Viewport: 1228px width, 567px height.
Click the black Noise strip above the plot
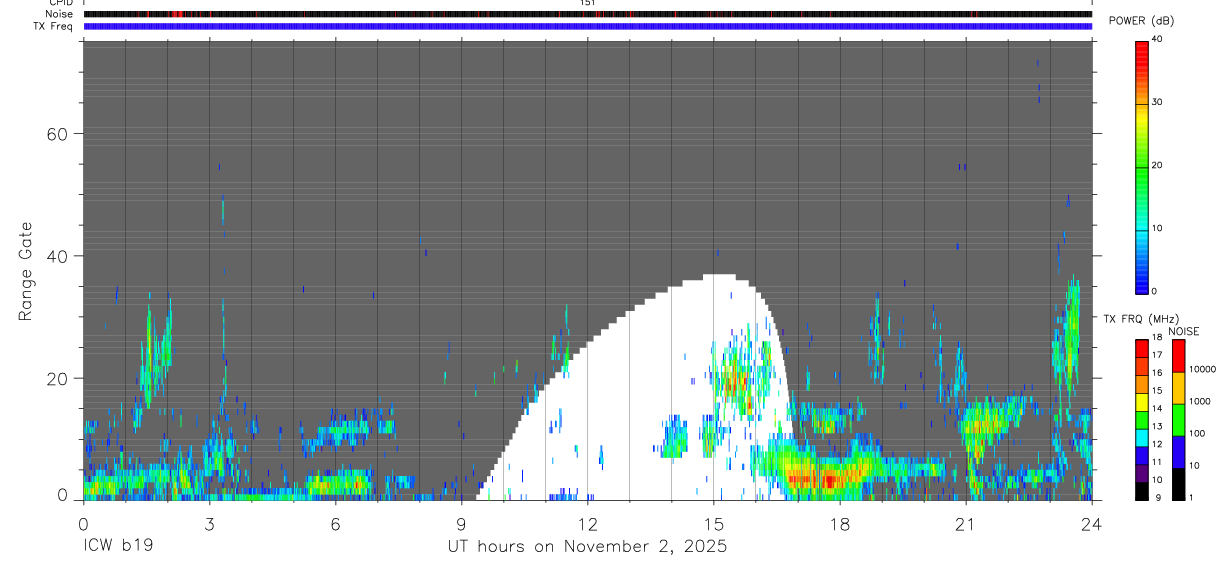(x=587, y=14)
